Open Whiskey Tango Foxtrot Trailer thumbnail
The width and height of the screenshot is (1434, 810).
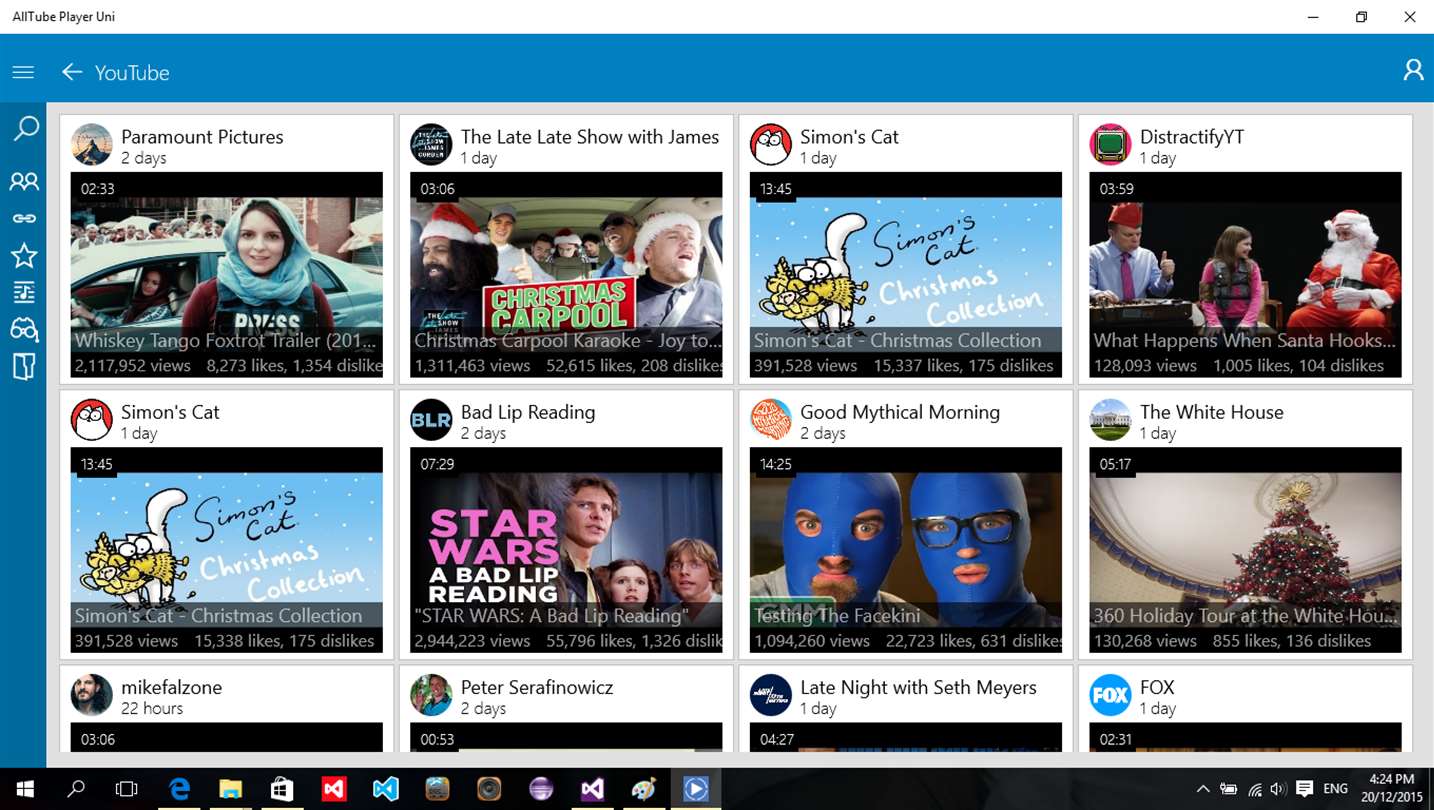pyautogui.click(x=227, y=275)
